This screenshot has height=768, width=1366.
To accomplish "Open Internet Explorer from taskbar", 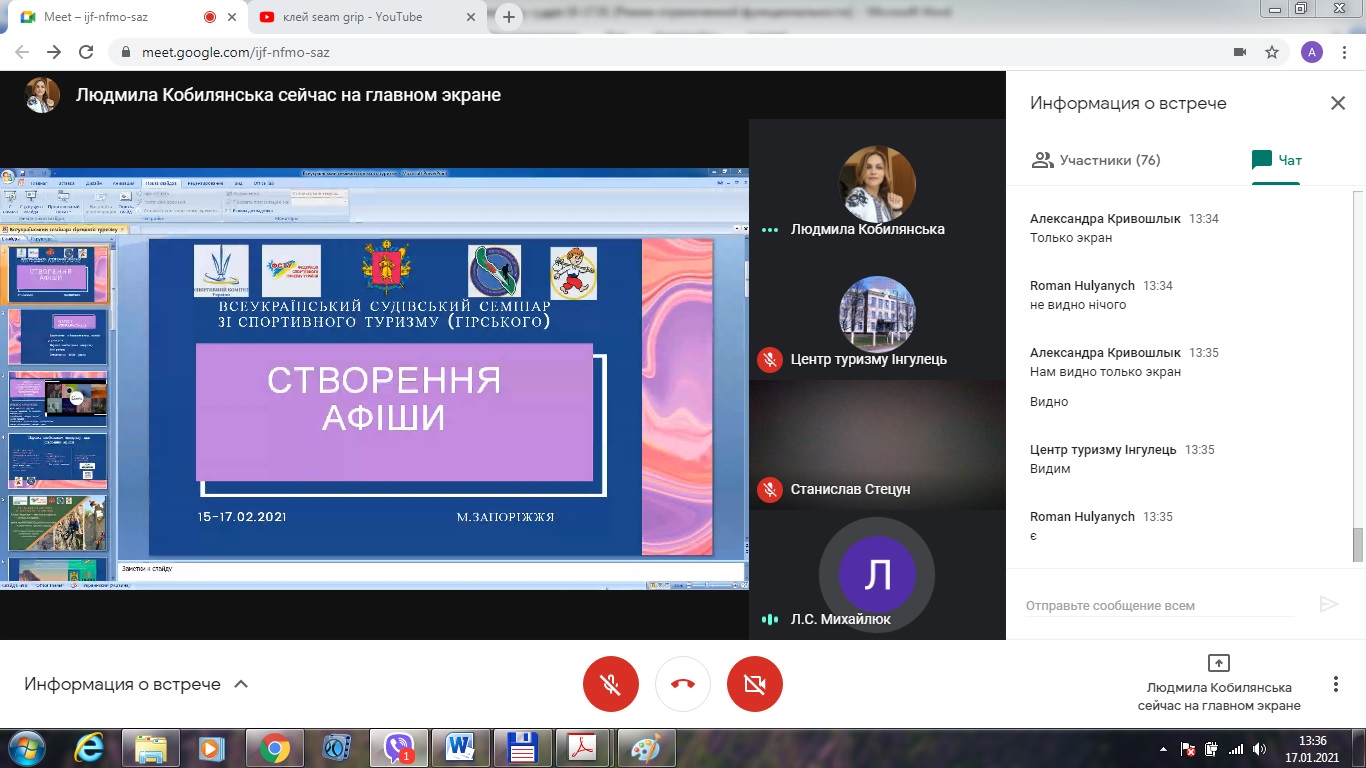I will (x=90, y=748).
